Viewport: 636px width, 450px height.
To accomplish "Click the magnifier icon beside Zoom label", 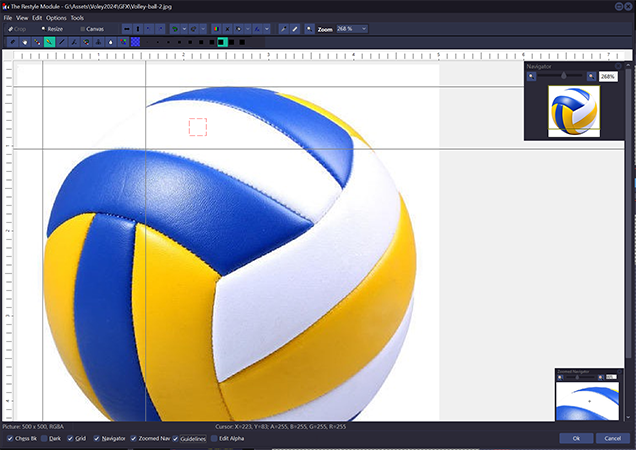I will (x=309, y=29).
